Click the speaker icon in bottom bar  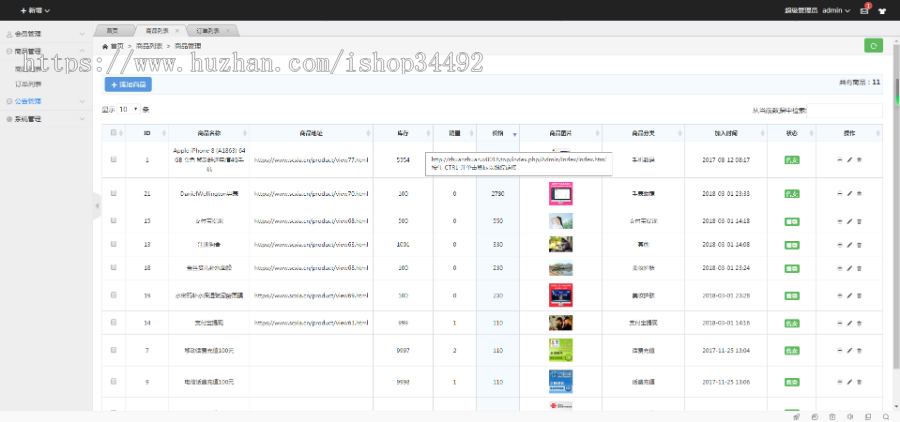click(850, 416)
